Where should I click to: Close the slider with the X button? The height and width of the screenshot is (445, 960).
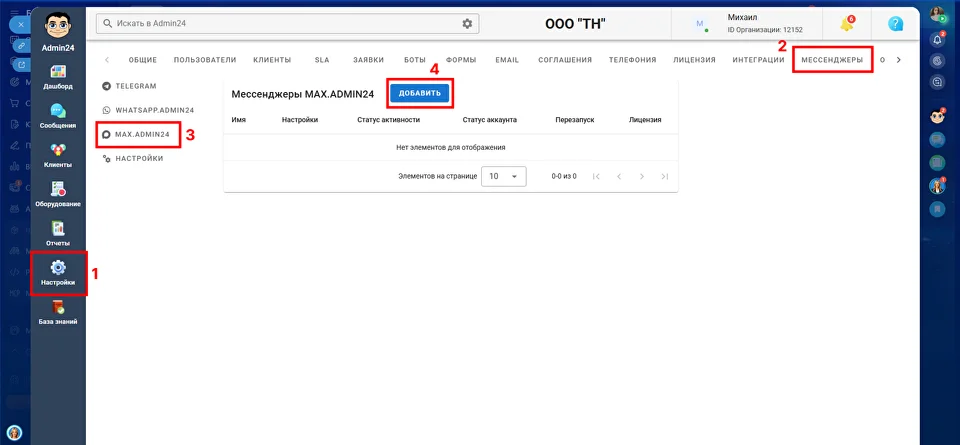click(20, 25)
